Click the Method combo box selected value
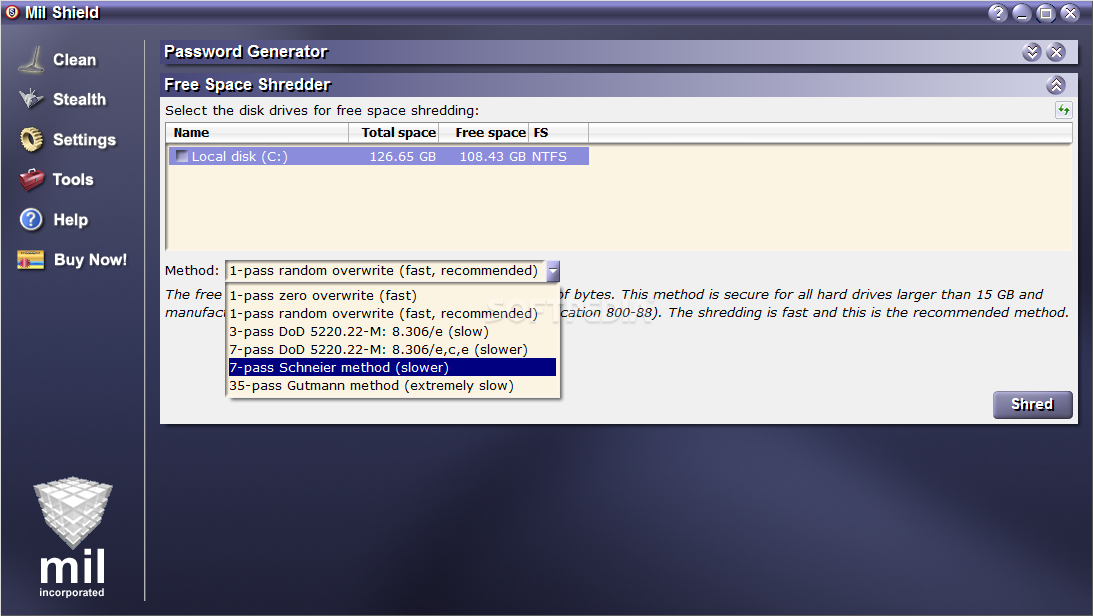The image size is (1093, 616). 385,271
